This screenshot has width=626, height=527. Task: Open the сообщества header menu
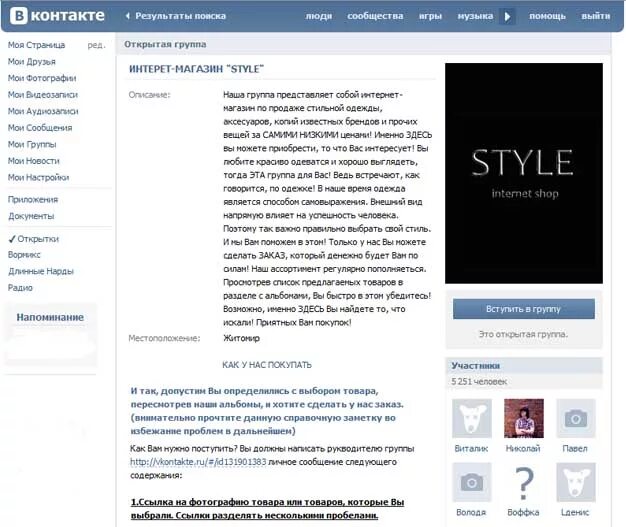pyautogui.click(x=375, y=16)
